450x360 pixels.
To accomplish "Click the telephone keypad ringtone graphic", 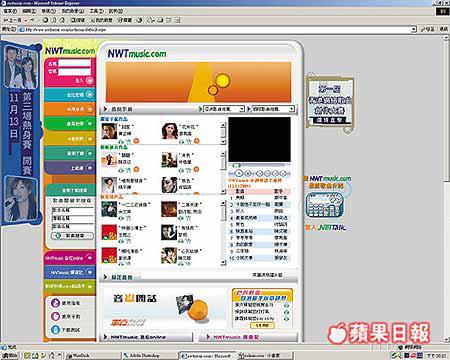I will (x=324, y=205).
